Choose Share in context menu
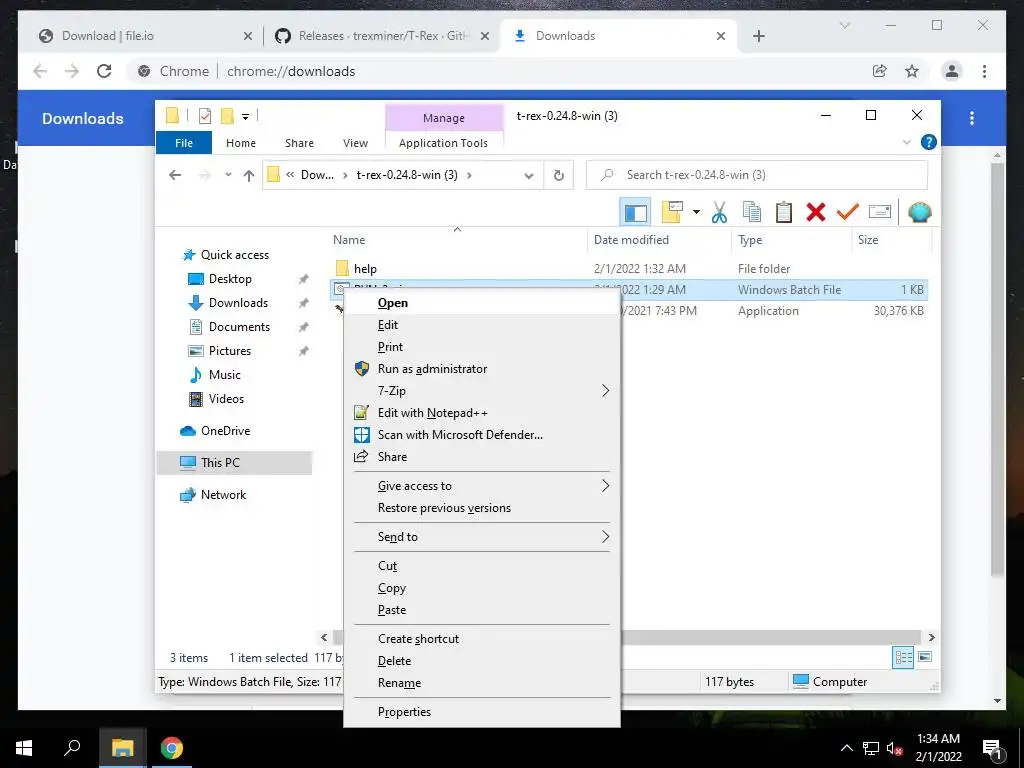 (482, 456)
